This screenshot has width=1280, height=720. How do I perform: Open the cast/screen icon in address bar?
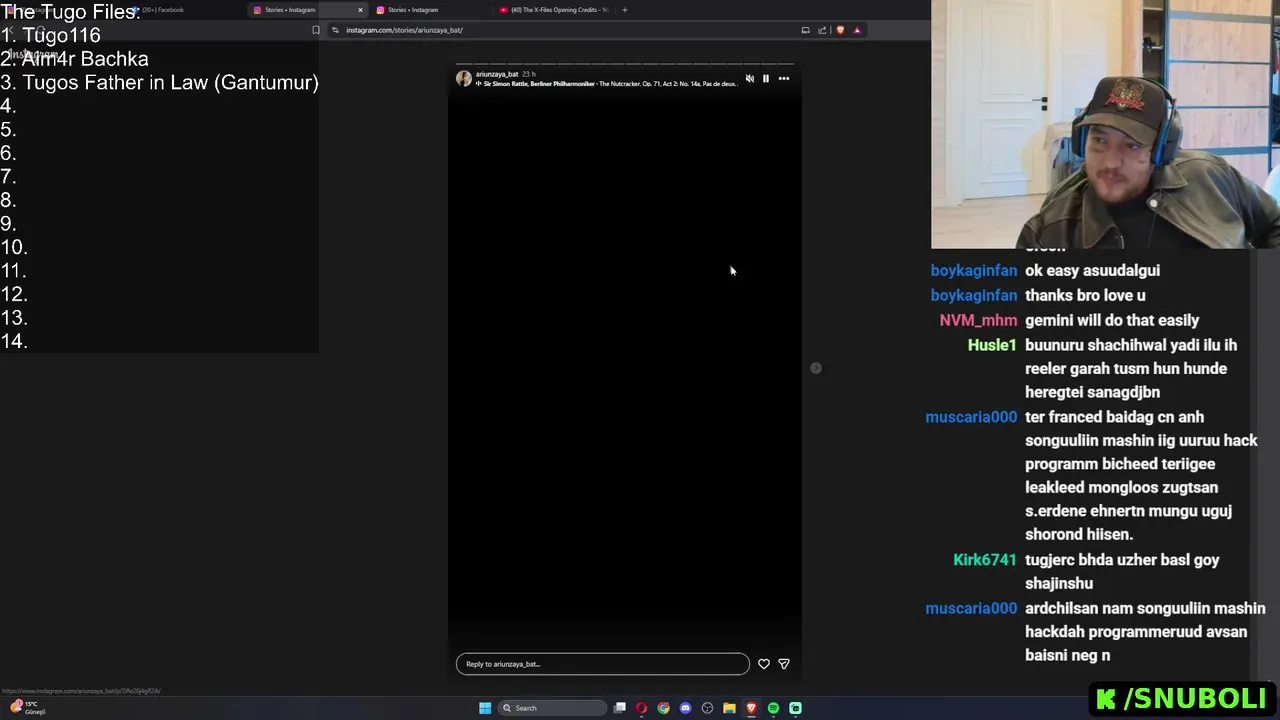pos(805,30)
